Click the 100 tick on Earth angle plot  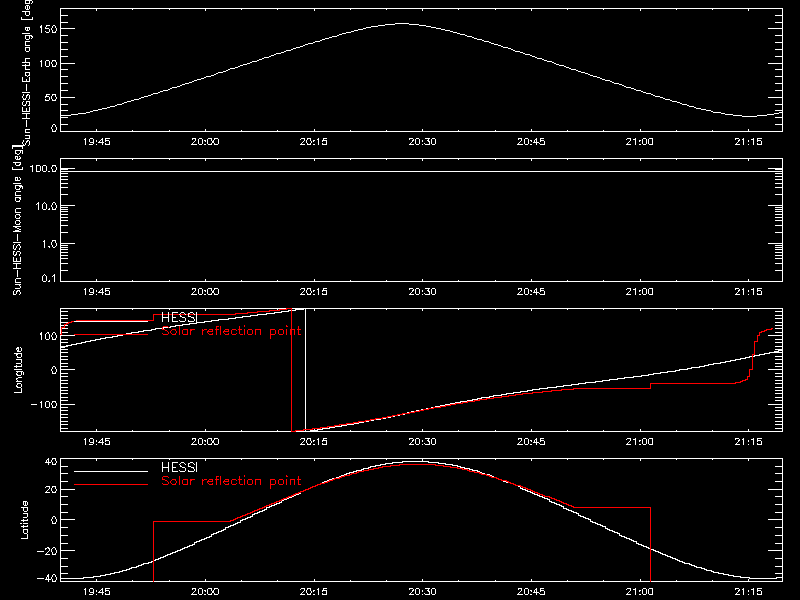pyautogui.click(x=48, y=64)
